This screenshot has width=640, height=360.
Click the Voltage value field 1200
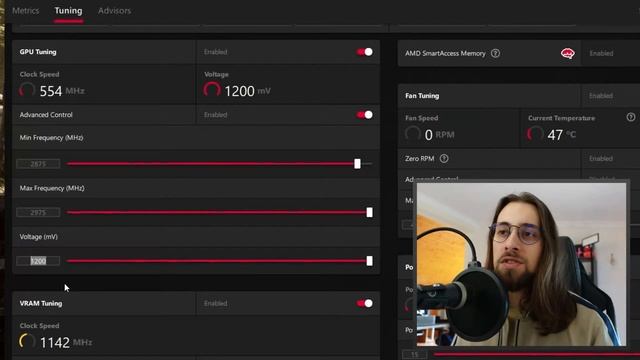pyautogui.click(x=38, y=261)
